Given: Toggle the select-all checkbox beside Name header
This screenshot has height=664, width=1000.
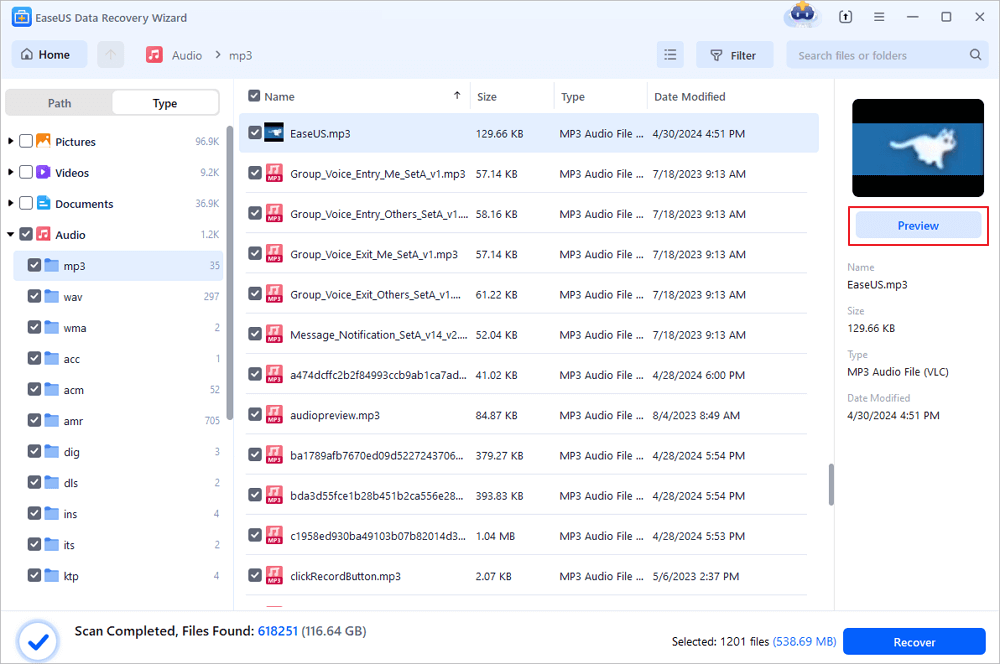Looking at the screenshot, I should point(254,96).
